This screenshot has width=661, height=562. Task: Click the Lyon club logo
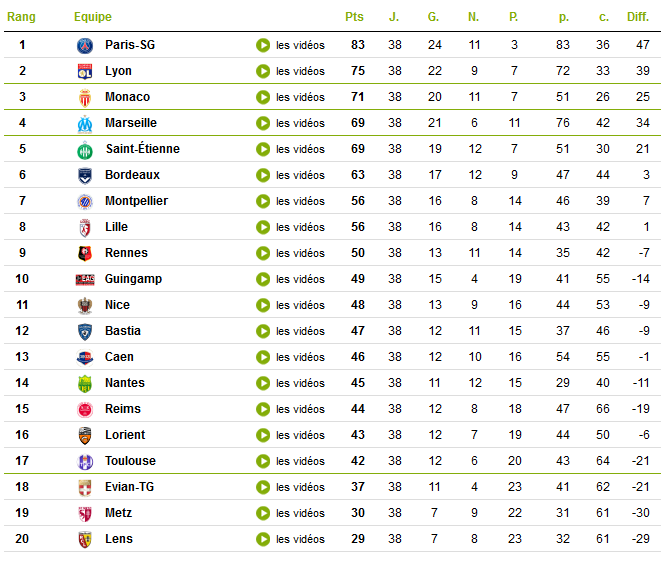85,71
